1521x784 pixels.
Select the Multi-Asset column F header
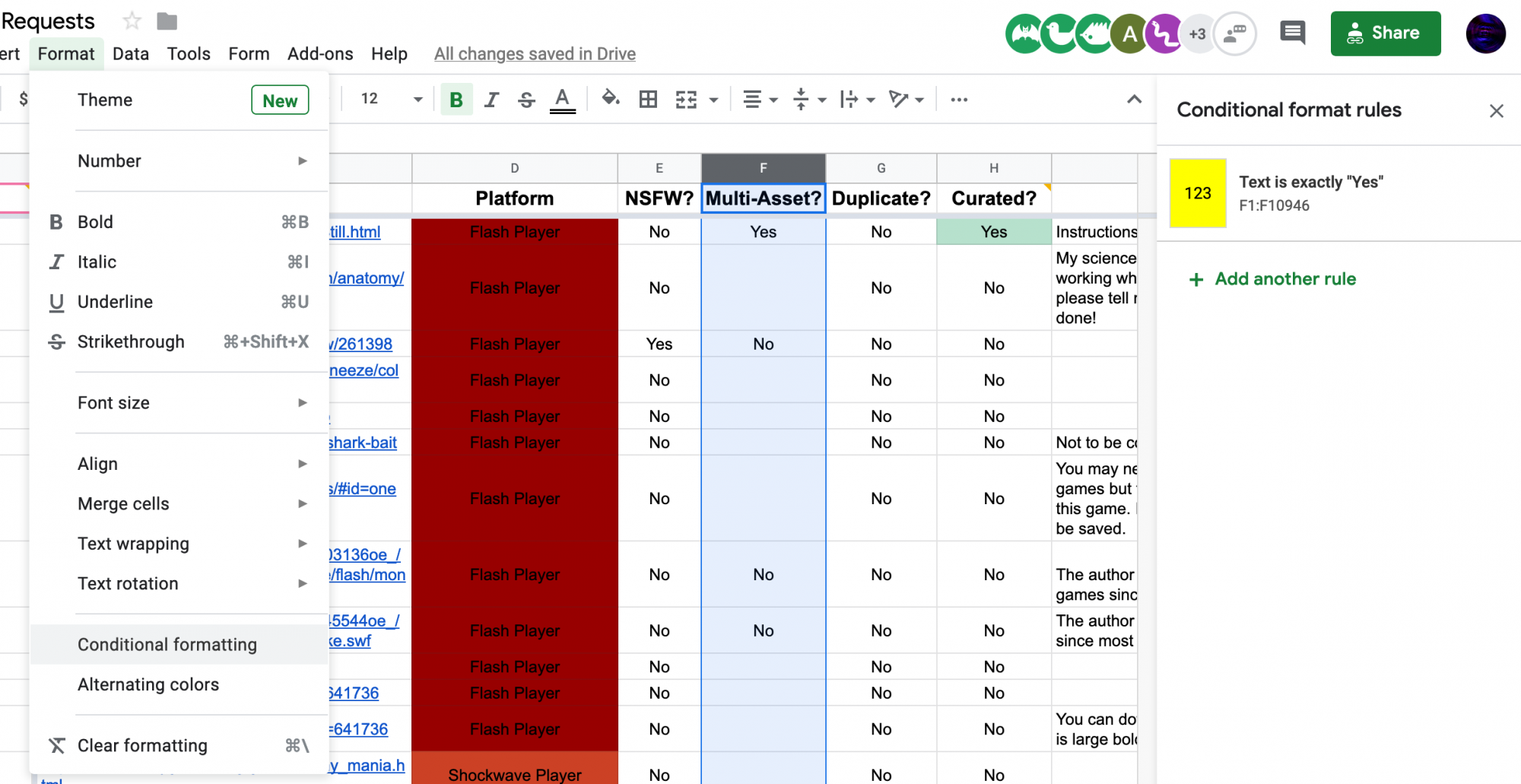coord(763,168)
